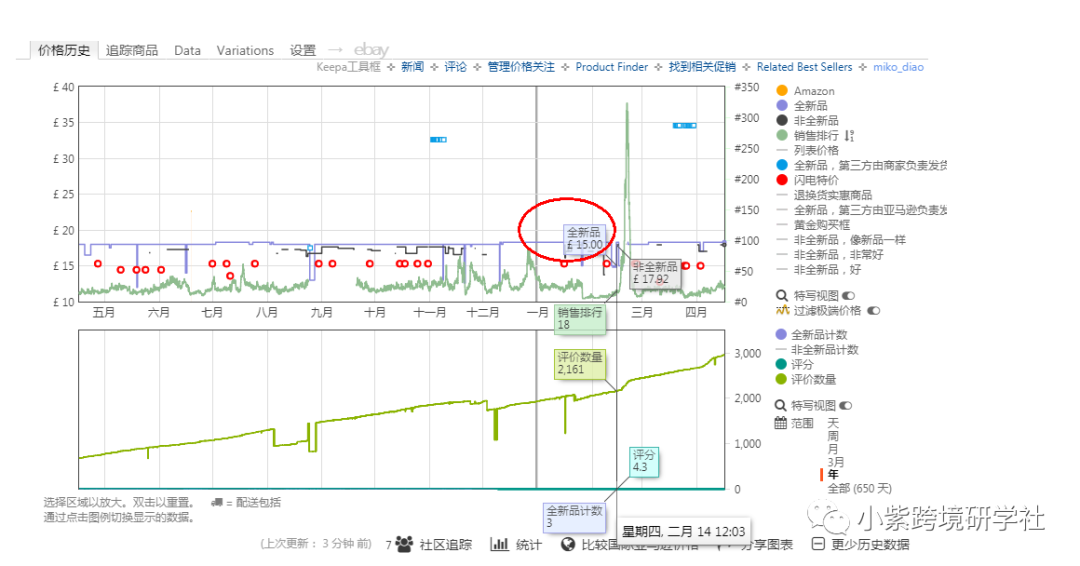Open the 社区追踪 text link
The image size is (1080, 566).
click(x=446, y=545)
